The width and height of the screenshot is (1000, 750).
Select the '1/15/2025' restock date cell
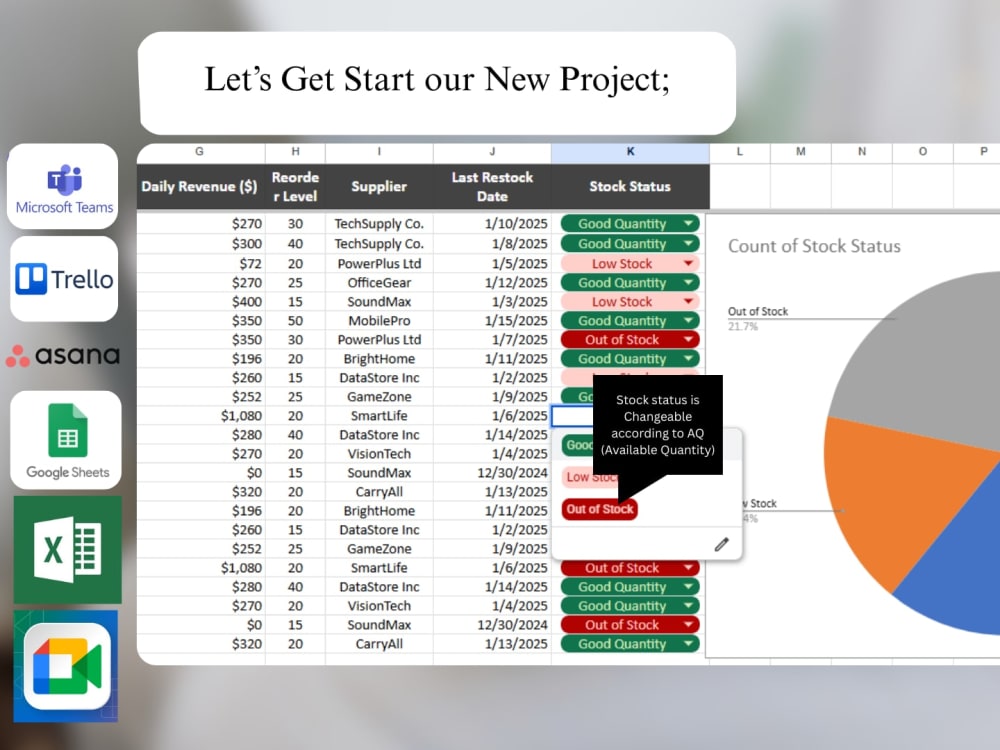[x=492, y=321]
